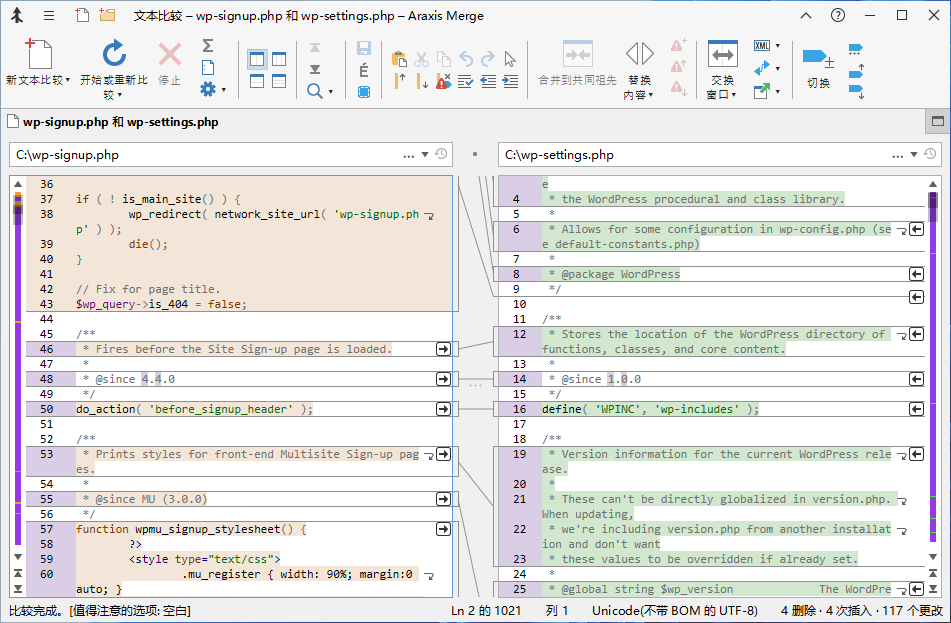
Task: Click the paste clipboard icon
Action: (399, 59)
